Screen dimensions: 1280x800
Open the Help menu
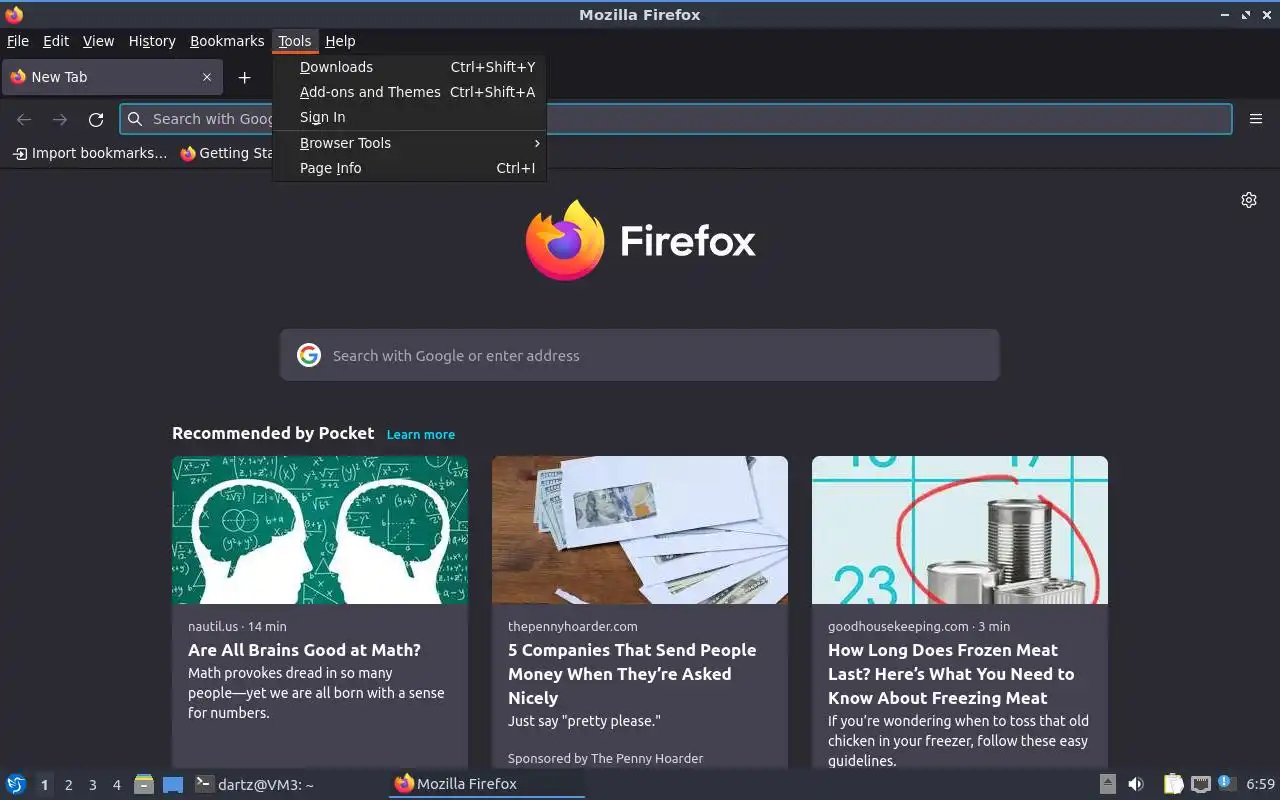tap(340, 41)
